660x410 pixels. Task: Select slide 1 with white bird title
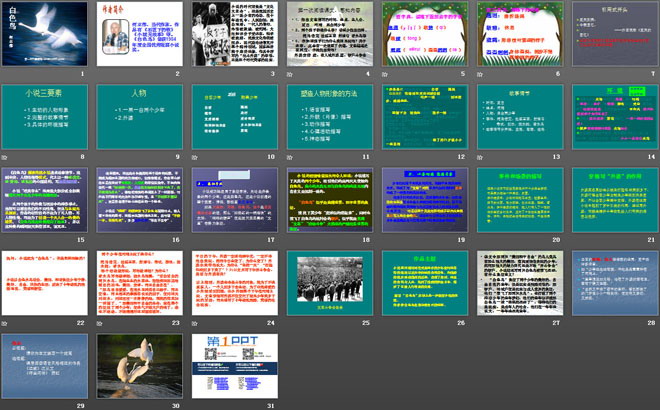click(x=47, y=34)
